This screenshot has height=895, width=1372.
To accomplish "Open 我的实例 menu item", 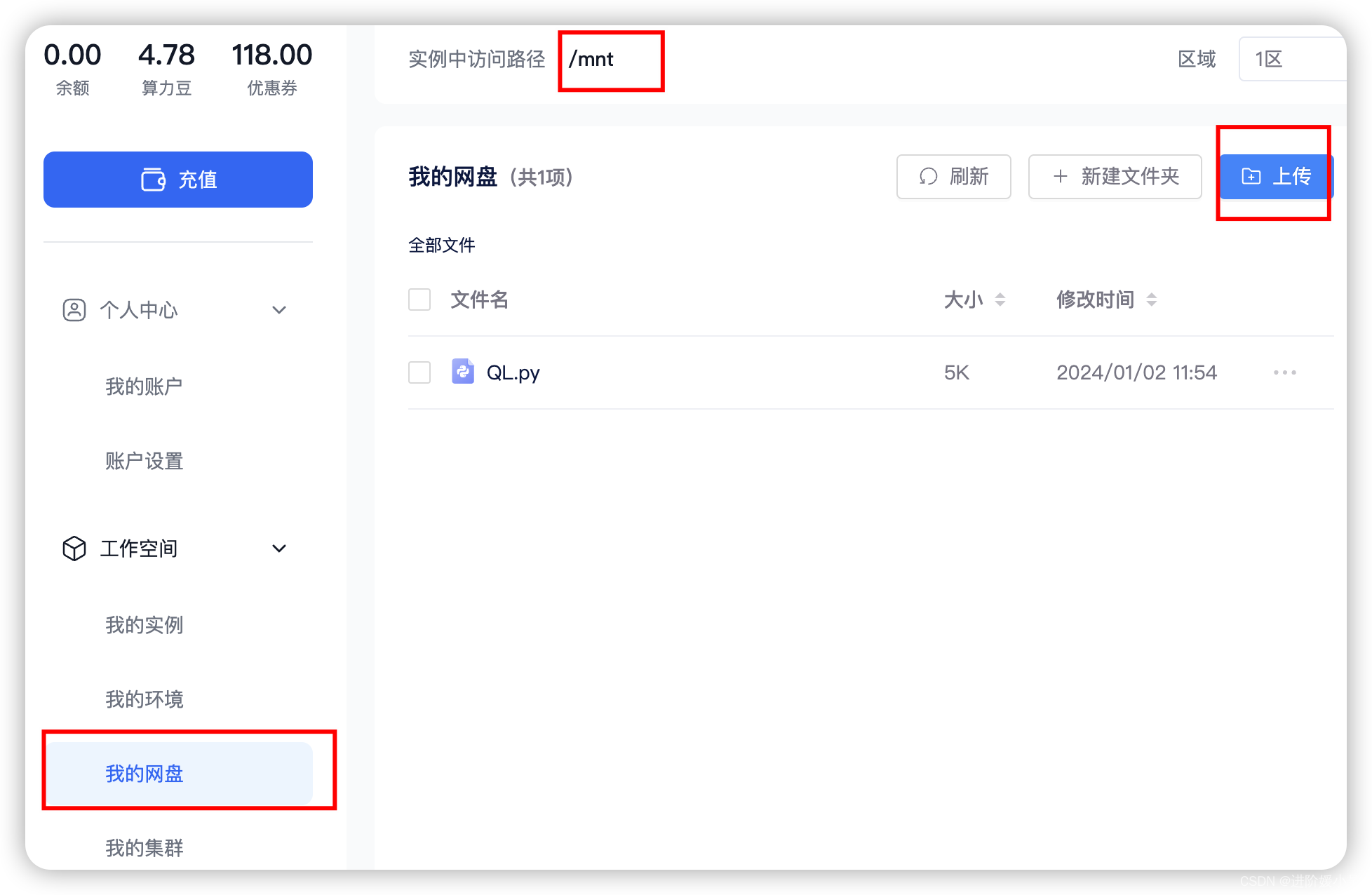I will (144, 624).
